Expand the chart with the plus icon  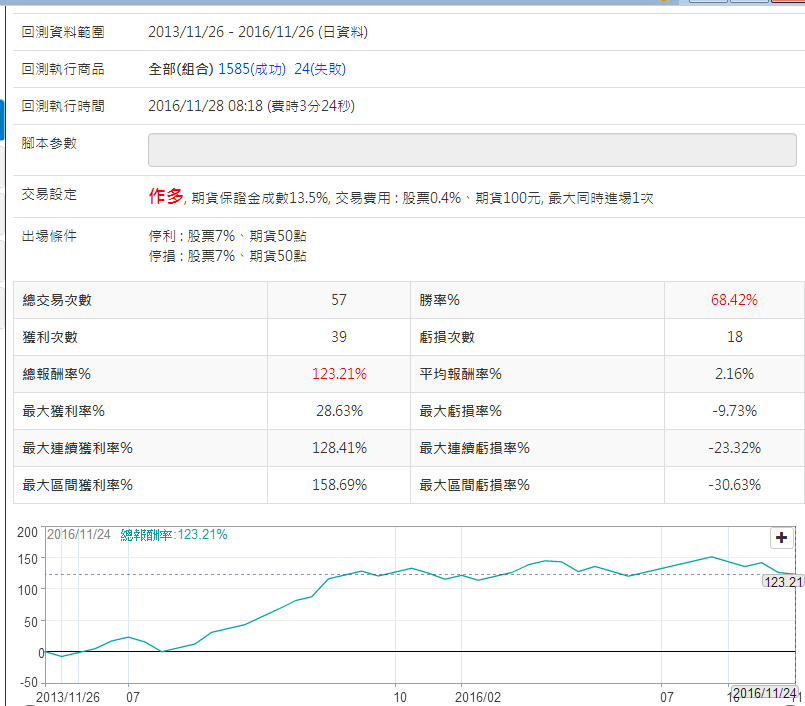pos(782,538)
